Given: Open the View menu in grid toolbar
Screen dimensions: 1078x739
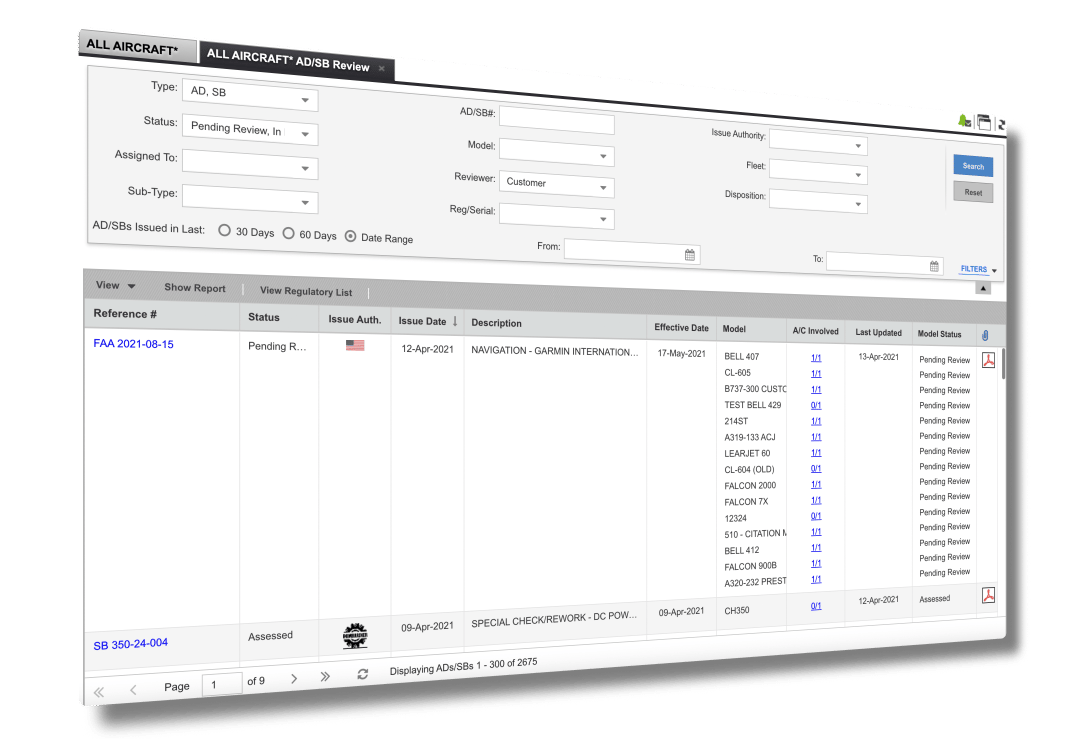Looking at the screenshot, I should click(x=115, y=286).
